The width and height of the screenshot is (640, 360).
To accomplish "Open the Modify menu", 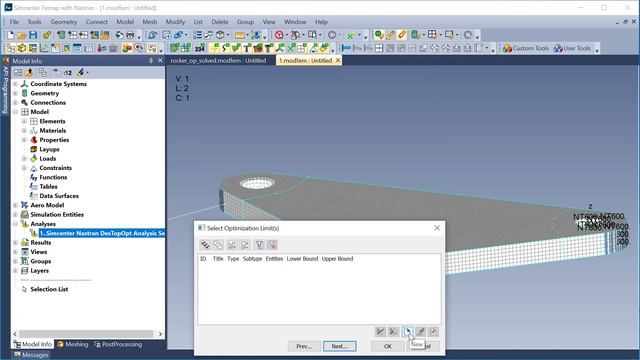I will coord(176,22).
